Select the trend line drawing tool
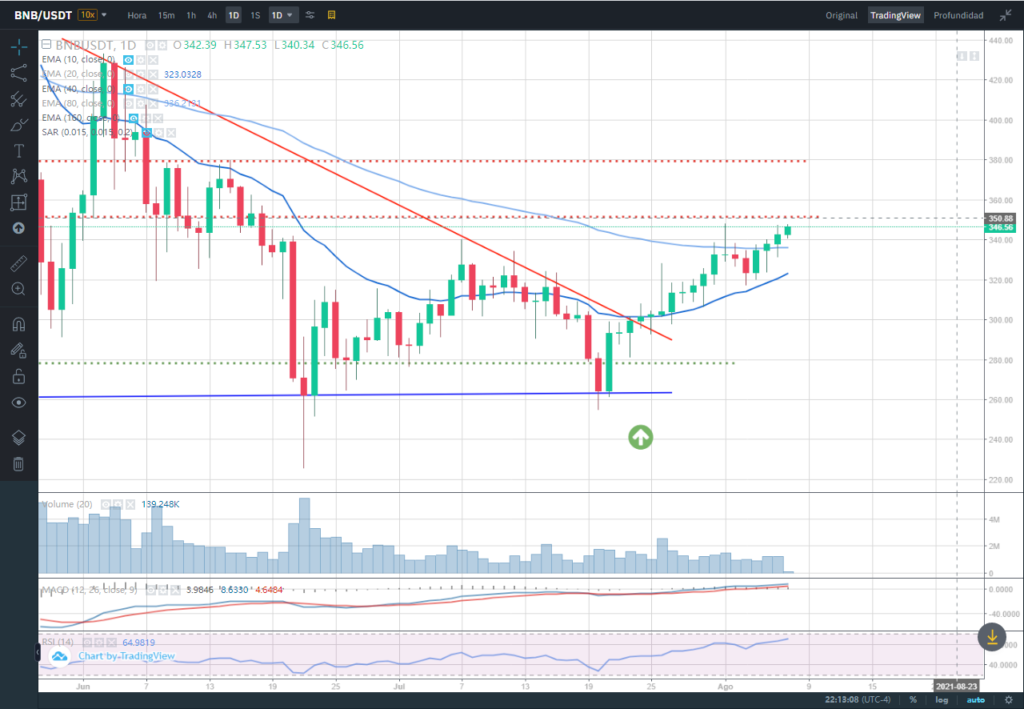The height and width of the screenshot is (709, 1024). click(x=18, y=72)
